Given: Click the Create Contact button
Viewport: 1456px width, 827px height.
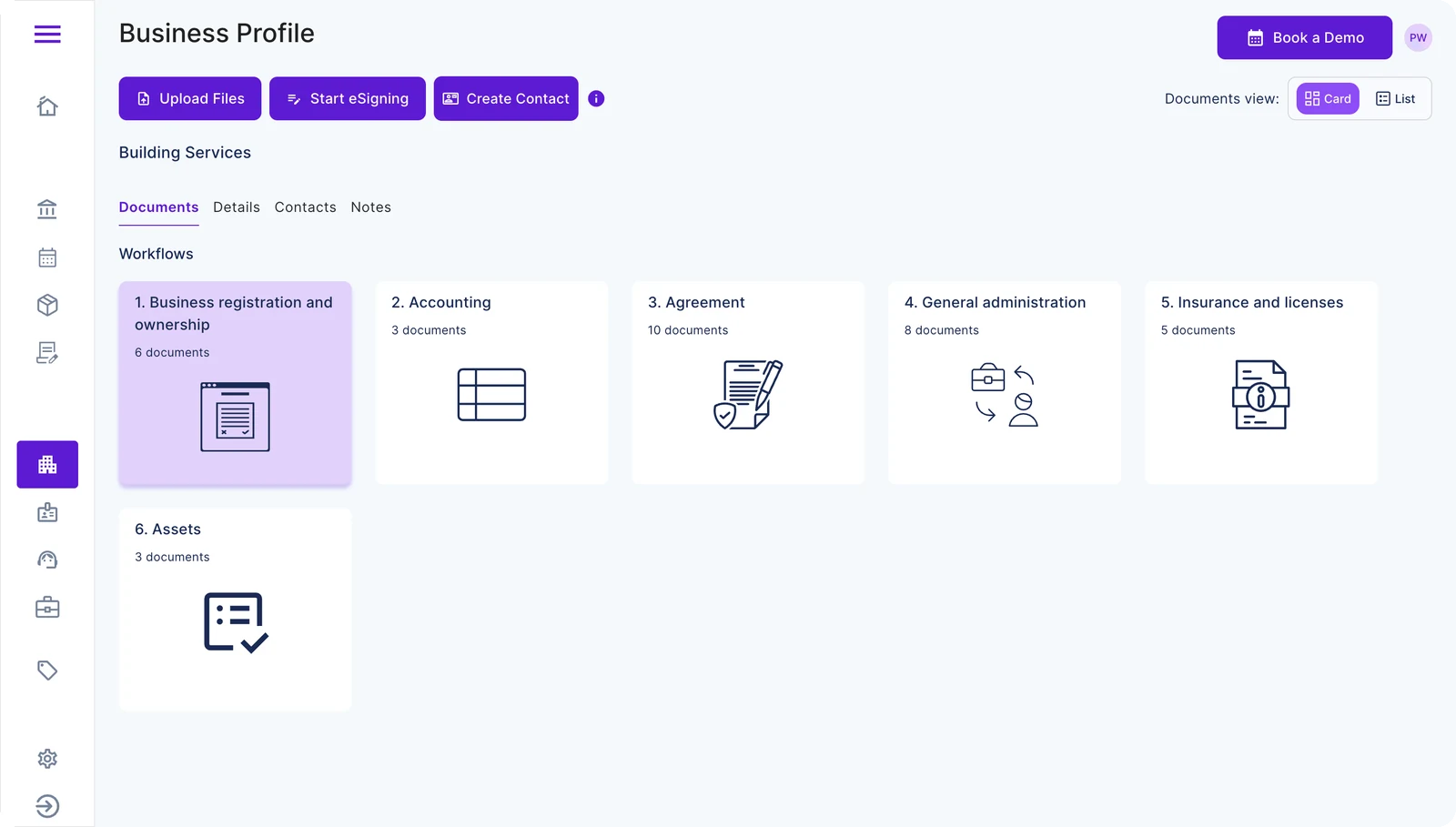Looking at the screenshot, I should pos(506,98).
